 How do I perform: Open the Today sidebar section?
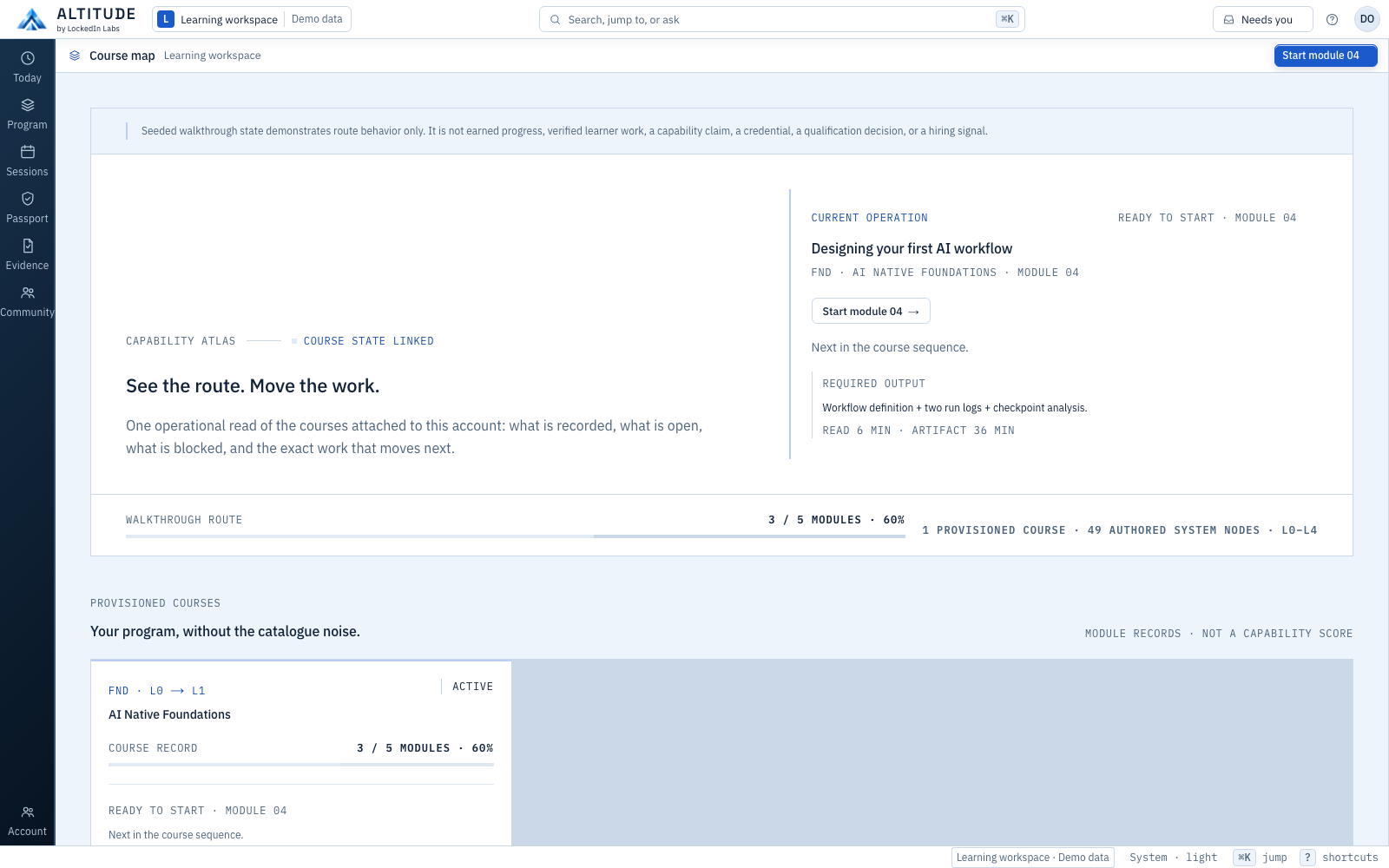pyautogui.click(x=27, y=68)
